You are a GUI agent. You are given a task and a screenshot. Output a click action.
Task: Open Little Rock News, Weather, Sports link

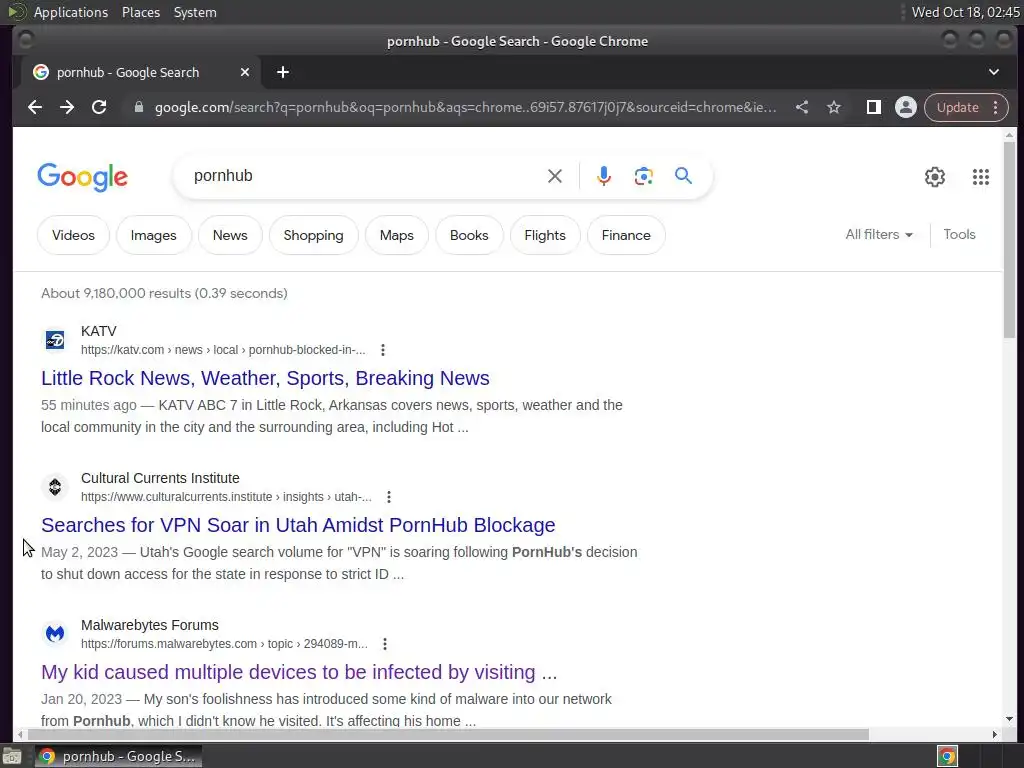[x=265, y=378]
